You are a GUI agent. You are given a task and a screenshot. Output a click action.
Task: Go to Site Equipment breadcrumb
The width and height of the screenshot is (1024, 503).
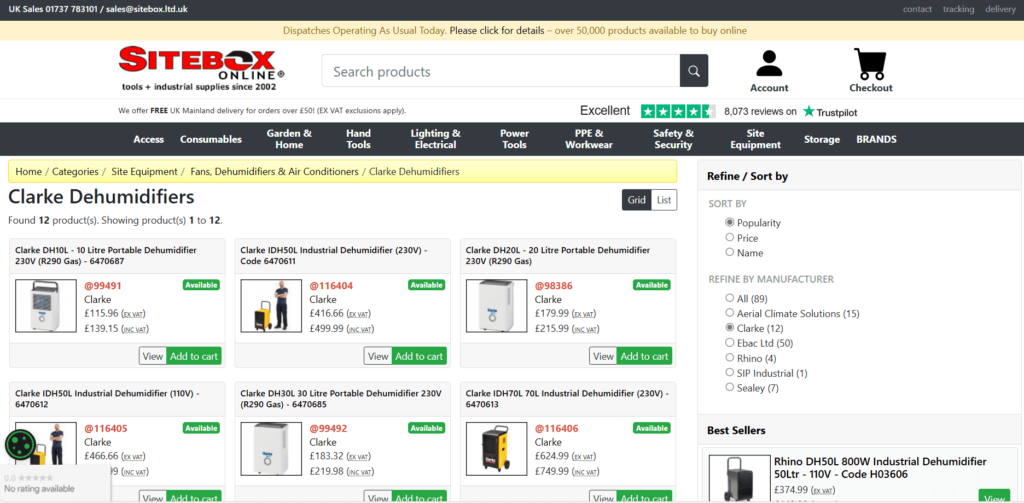click(144, 171)
